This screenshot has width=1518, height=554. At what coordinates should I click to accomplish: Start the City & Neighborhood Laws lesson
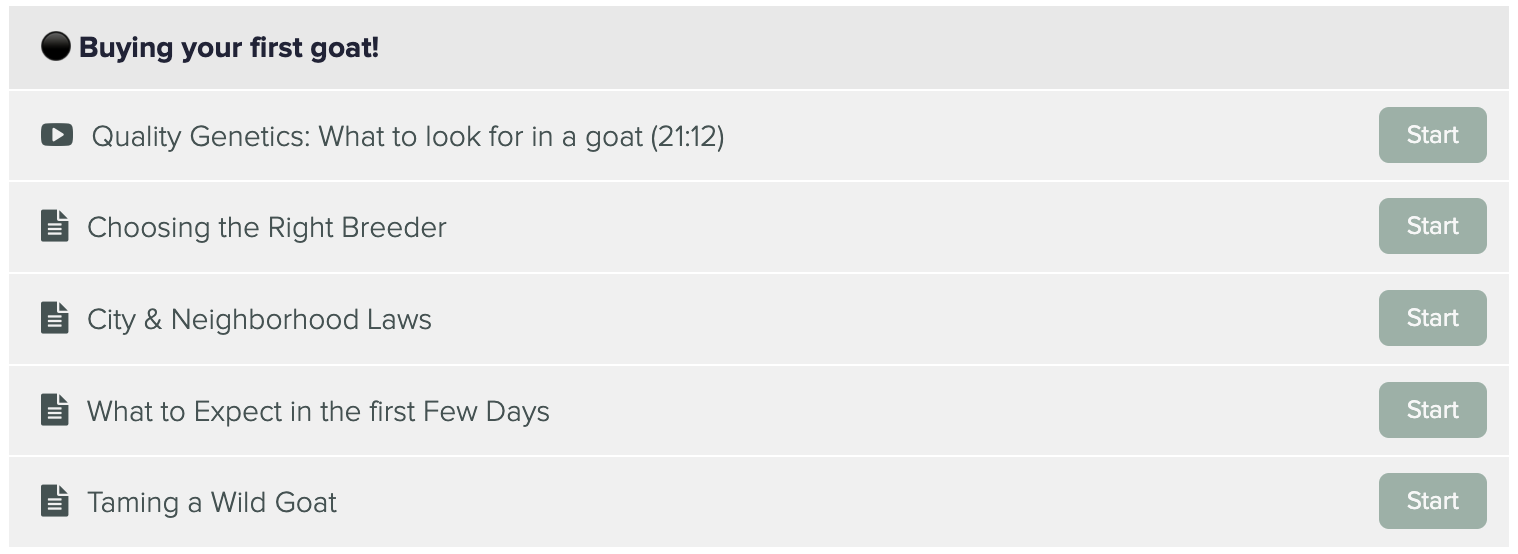click(x=1432, y=318)
